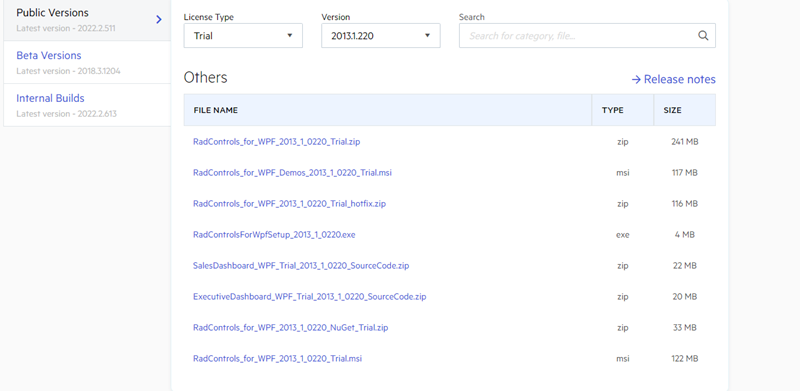Click the Release notes arrow icon
The width and height of the screenshot is (800, 391).
click(x=636, y=80)
